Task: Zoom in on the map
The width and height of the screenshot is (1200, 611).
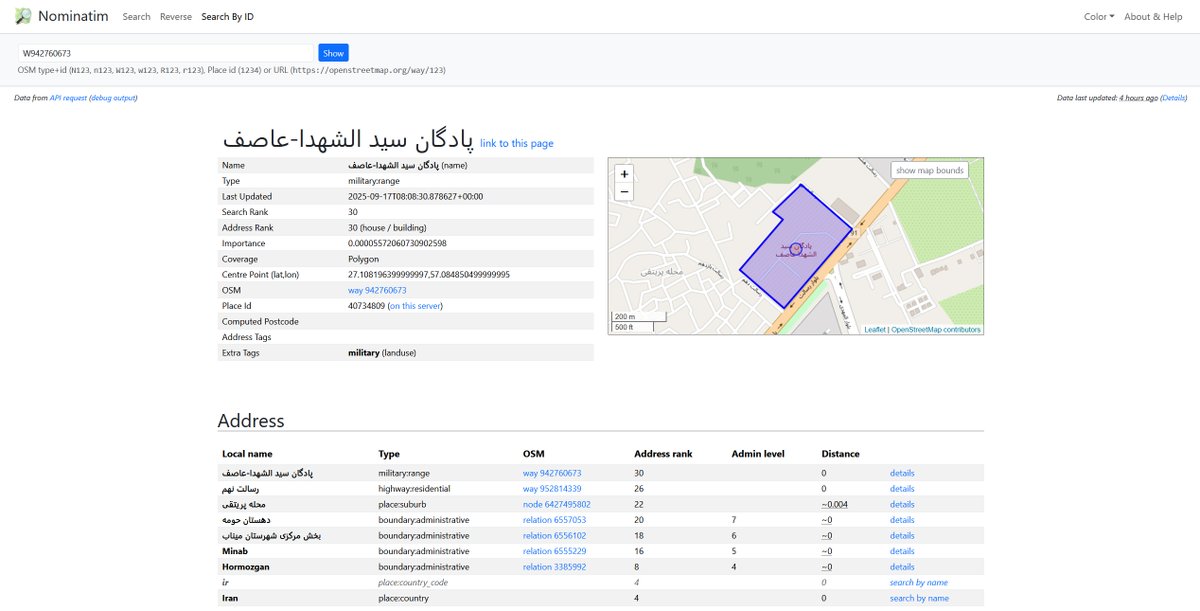Action: (624, 174)
